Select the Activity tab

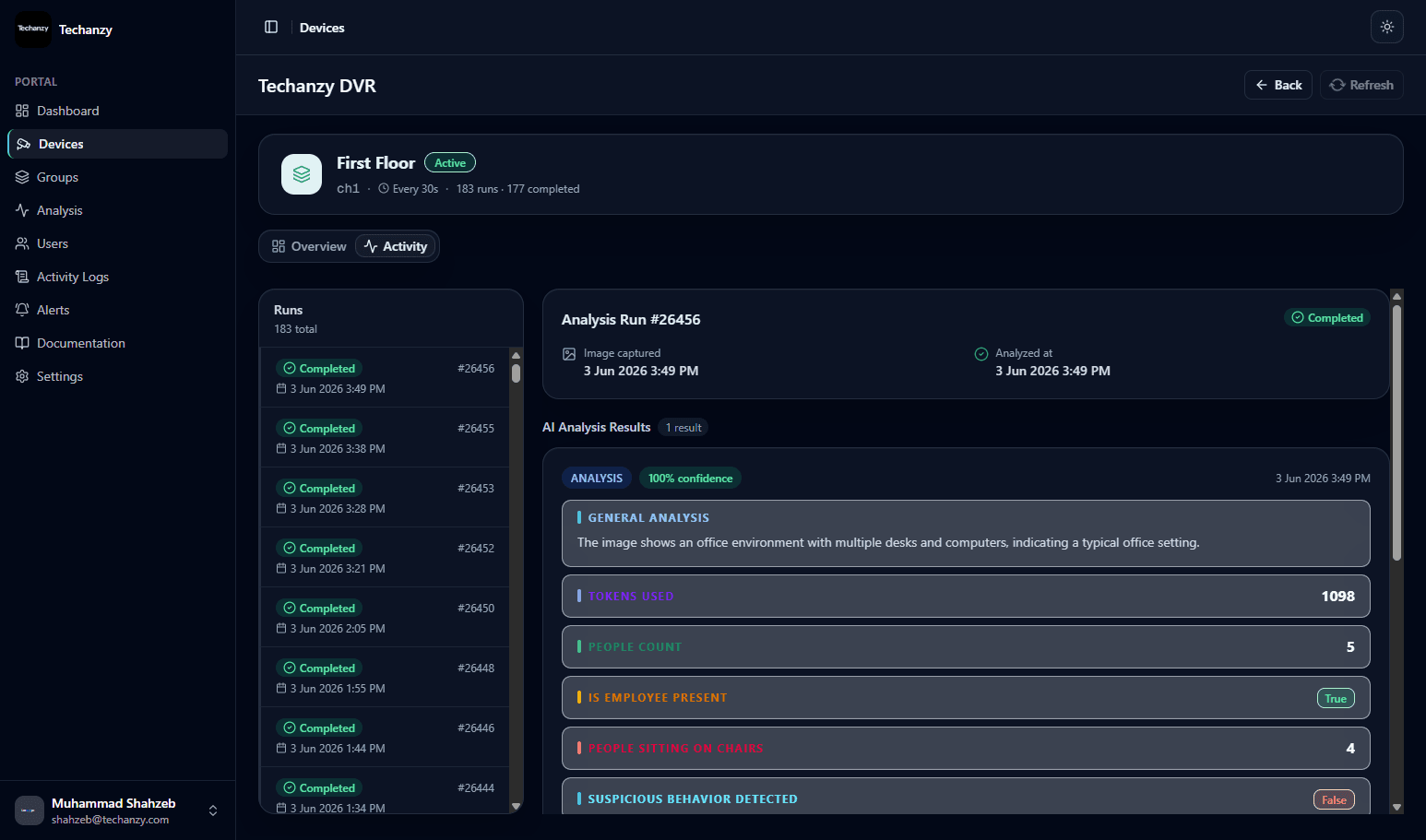[396, 246]
